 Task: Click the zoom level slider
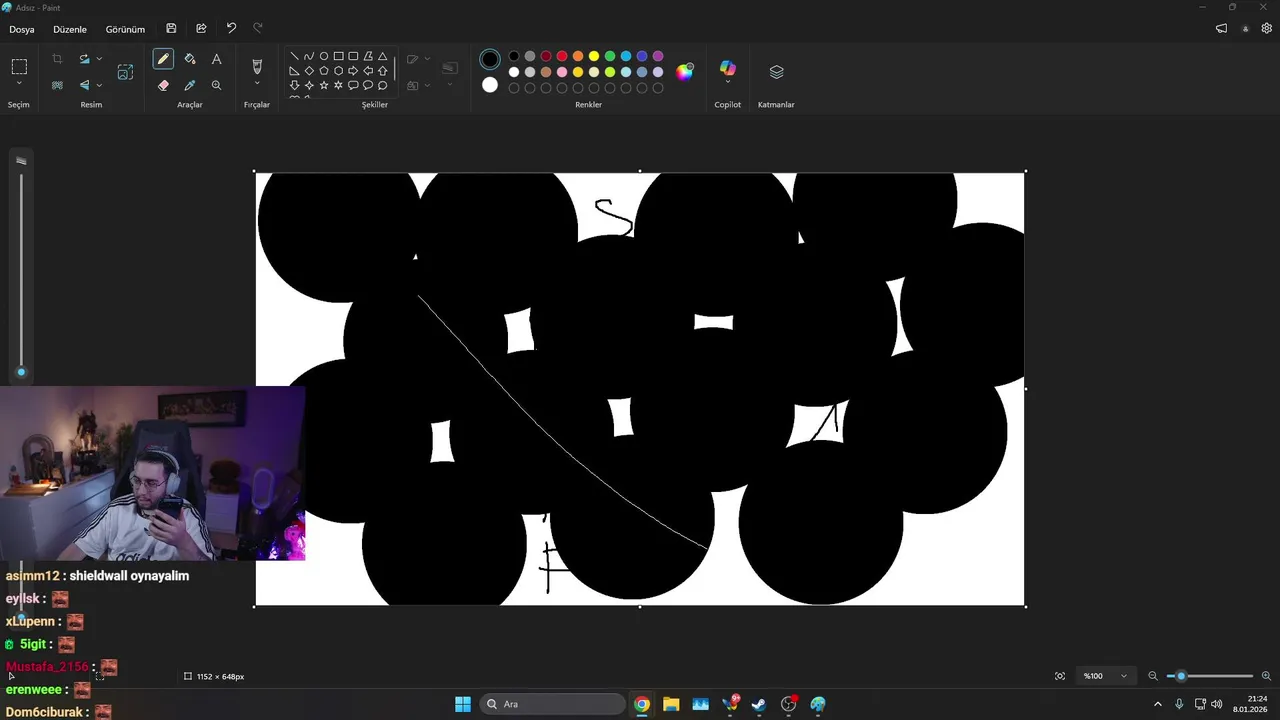point(1210,676)
